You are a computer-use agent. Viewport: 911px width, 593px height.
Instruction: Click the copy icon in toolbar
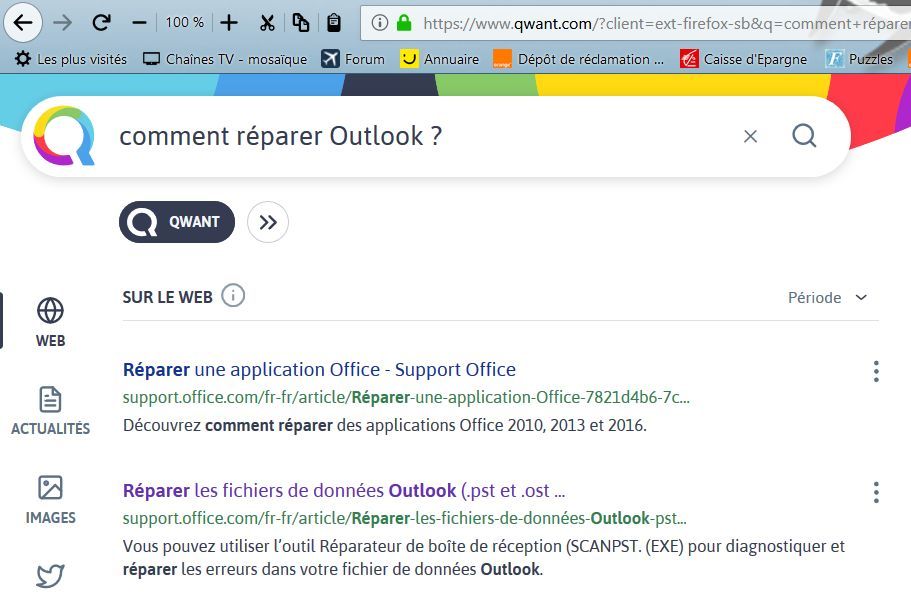tap(300, 23)
